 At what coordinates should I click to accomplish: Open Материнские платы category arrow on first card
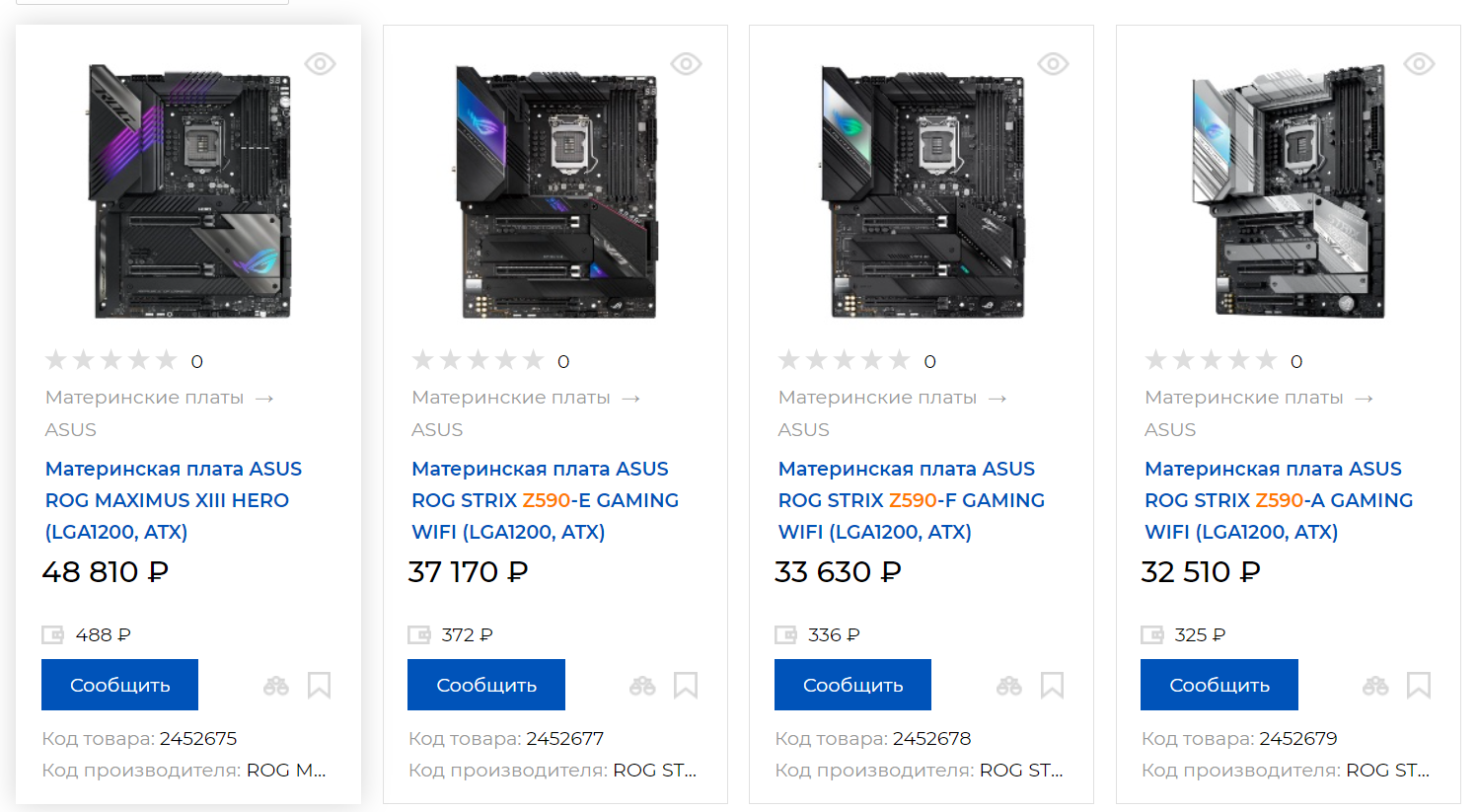(x=264, y=399)
